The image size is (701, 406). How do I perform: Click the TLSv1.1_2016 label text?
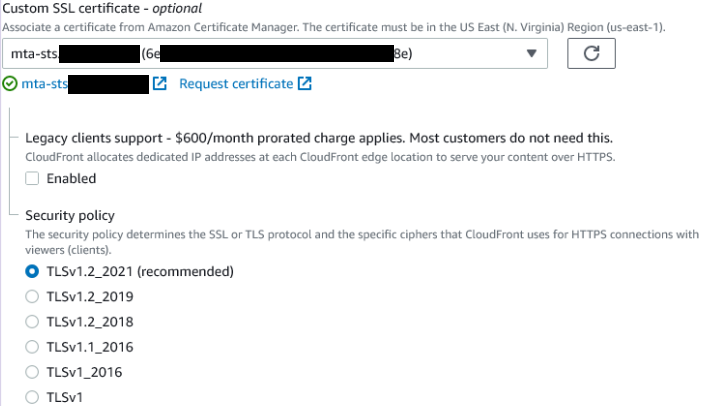coord(90,347)
